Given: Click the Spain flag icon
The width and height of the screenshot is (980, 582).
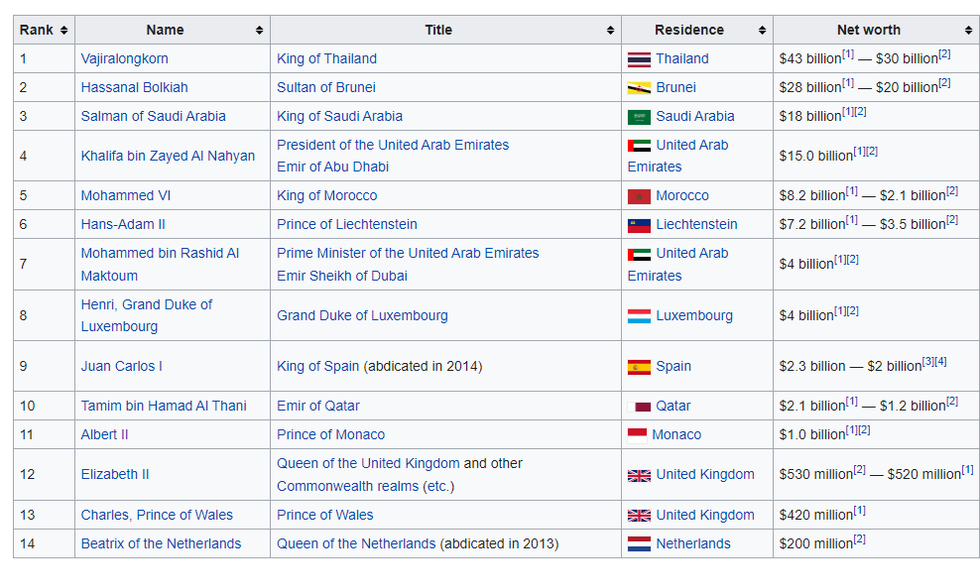Looking at the screenshot, I should 639,367.
